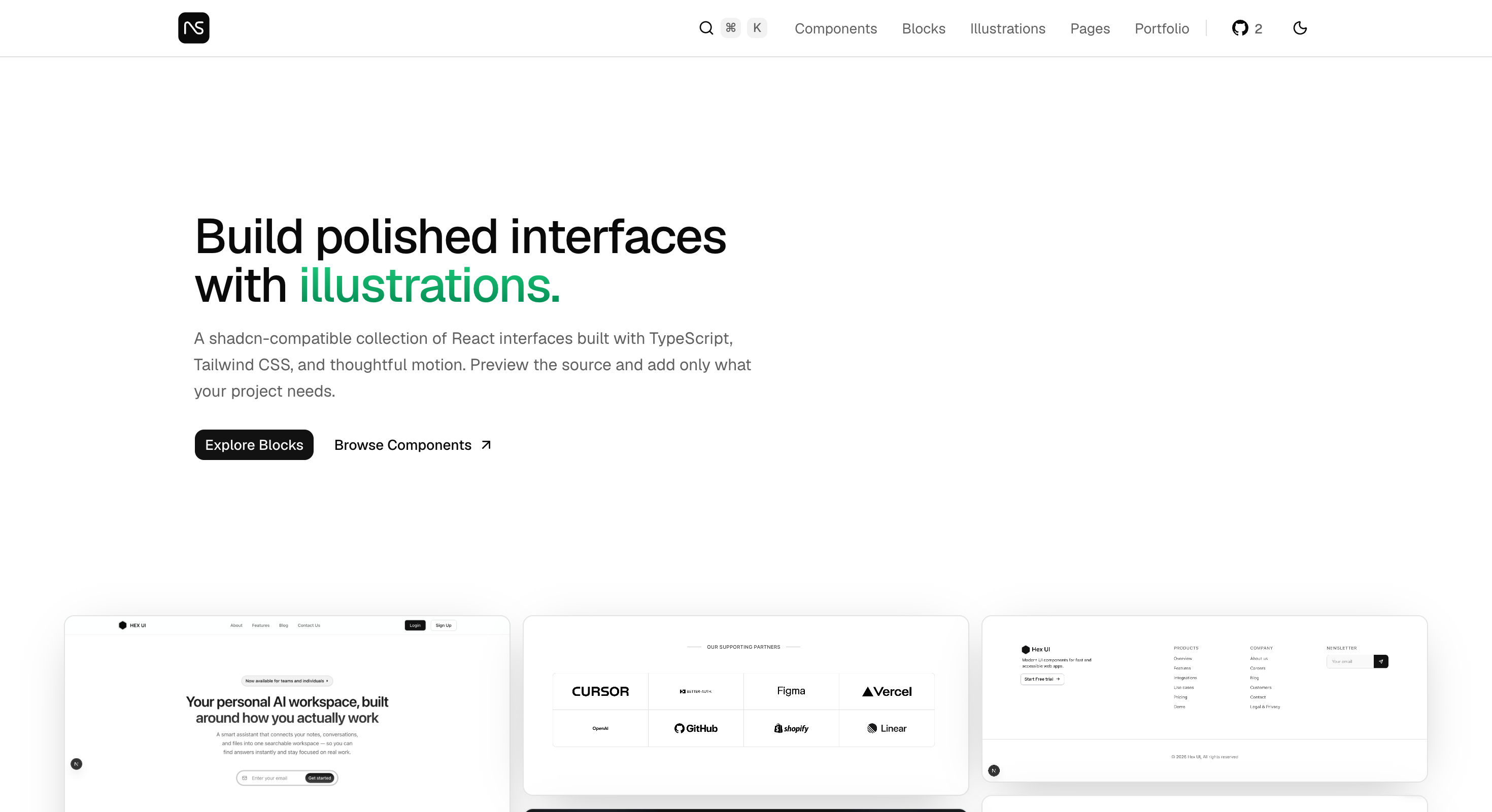Click Contact Us in the hero preview card
This screenshot has width=1492, height=812.
309,625
